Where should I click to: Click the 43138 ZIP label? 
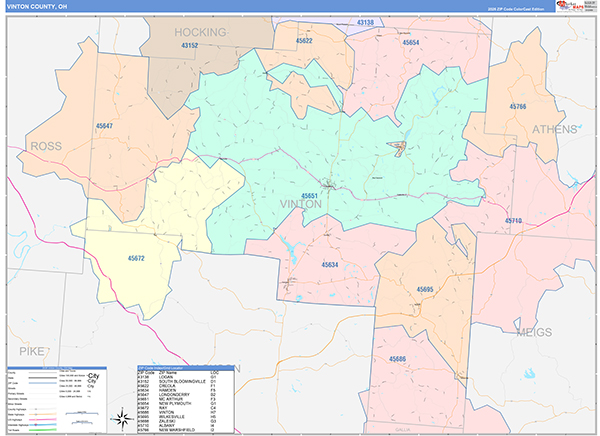(x=365, y=22)
